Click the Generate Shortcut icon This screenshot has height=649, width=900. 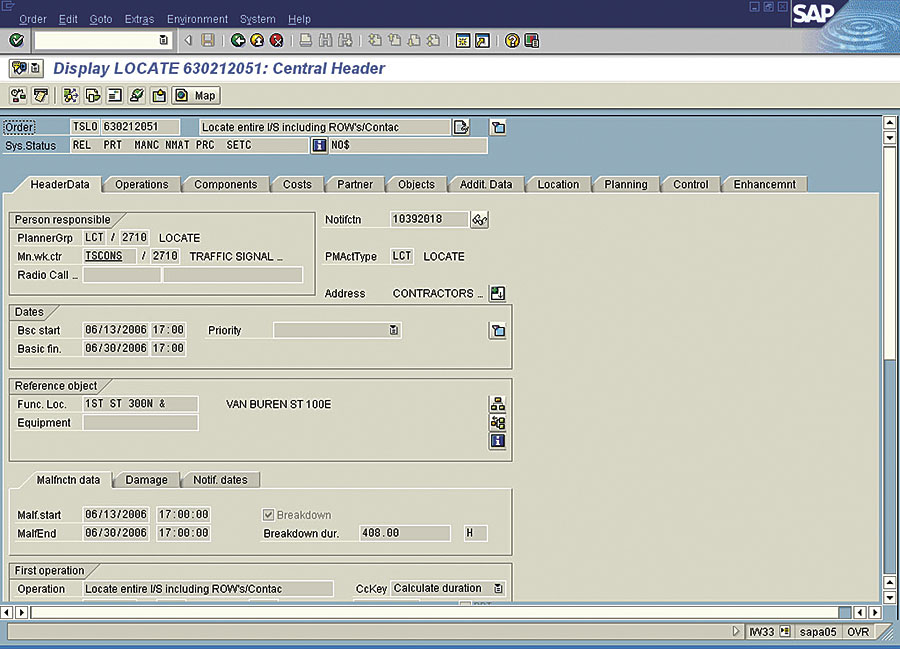482,40
